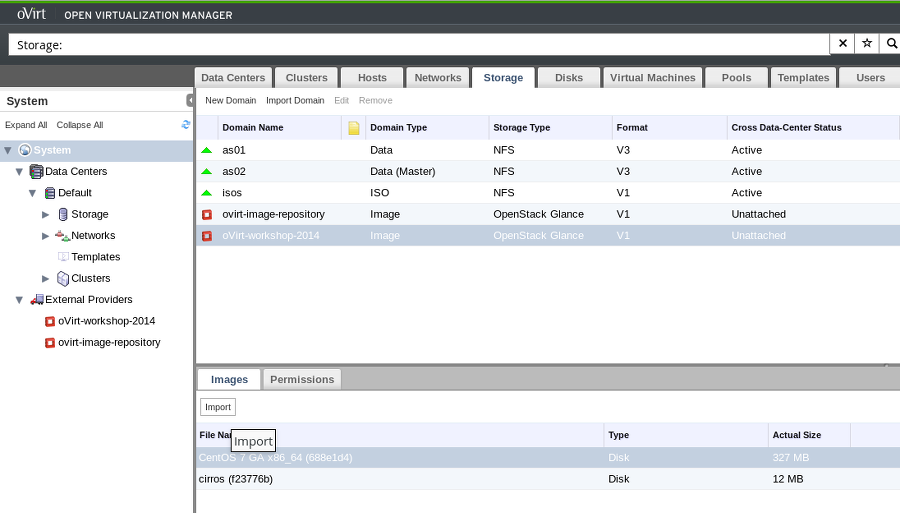Expand the Storage tree node

pos(46,215)
